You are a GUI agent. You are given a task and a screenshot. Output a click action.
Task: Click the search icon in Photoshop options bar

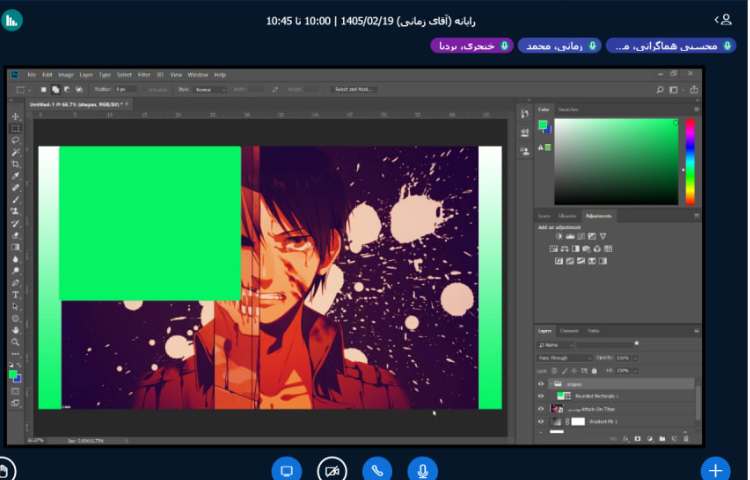660,90
